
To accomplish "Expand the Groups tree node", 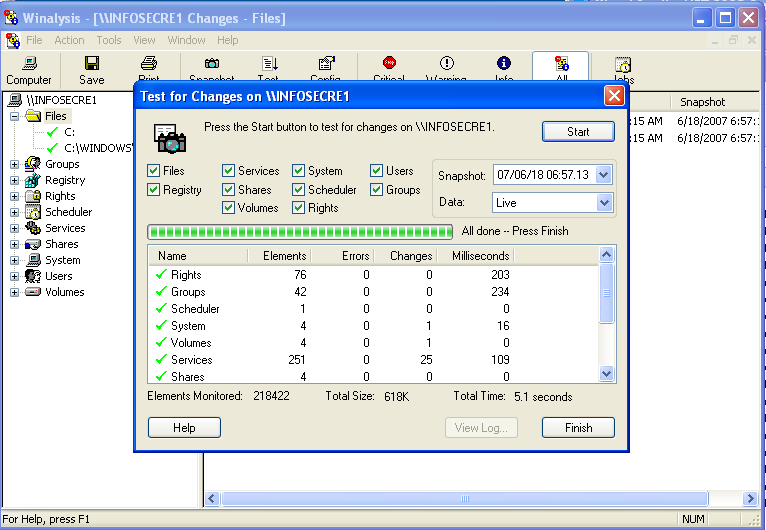I will pyautogui.click(x=15, y=165).
